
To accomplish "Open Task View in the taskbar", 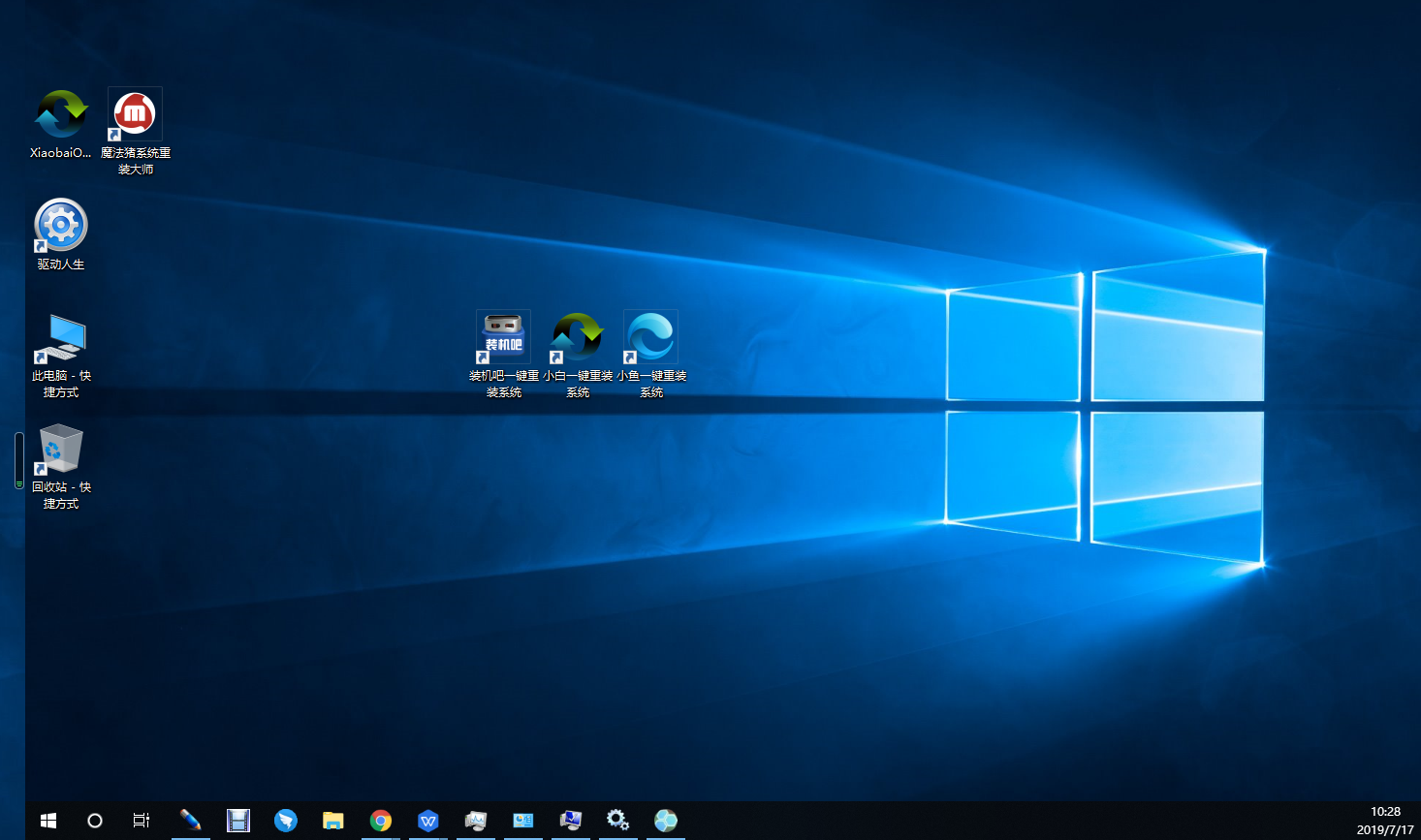I will tap(142, 821).
